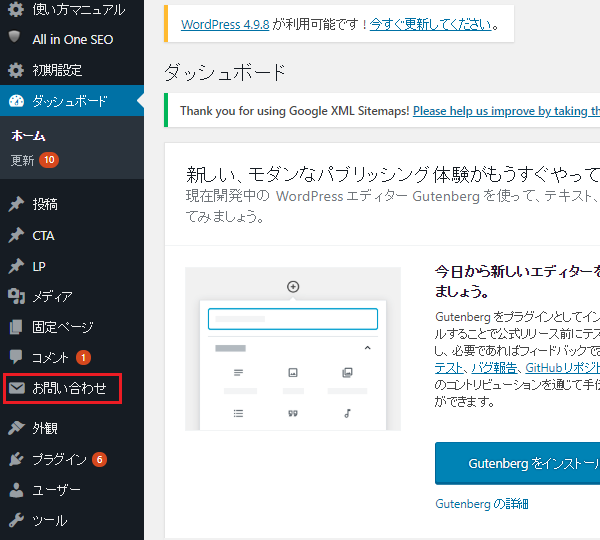
Task: Click the ダッシュボード page heading
Action: point(225,72)
